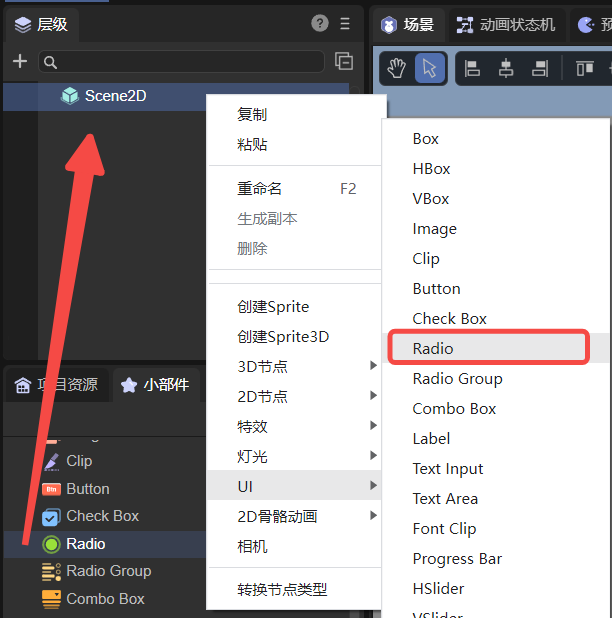Select the hand pan tool
The image size is (612, 618).
tap(397, 68)
